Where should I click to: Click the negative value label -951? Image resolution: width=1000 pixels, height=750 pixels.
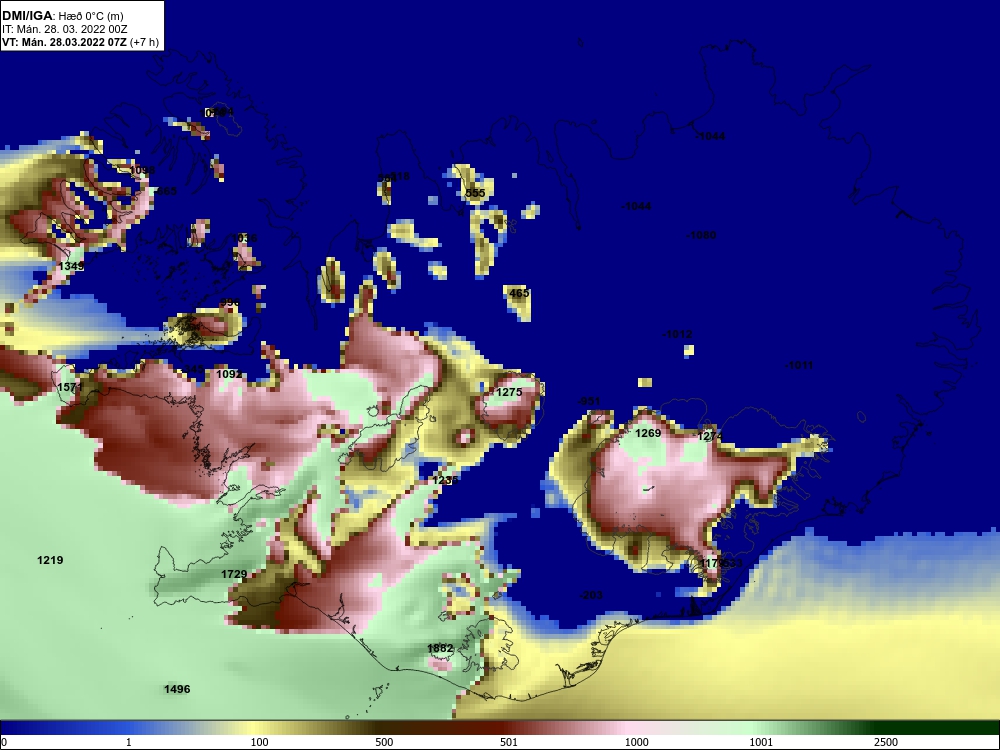(x=589, y=401)
